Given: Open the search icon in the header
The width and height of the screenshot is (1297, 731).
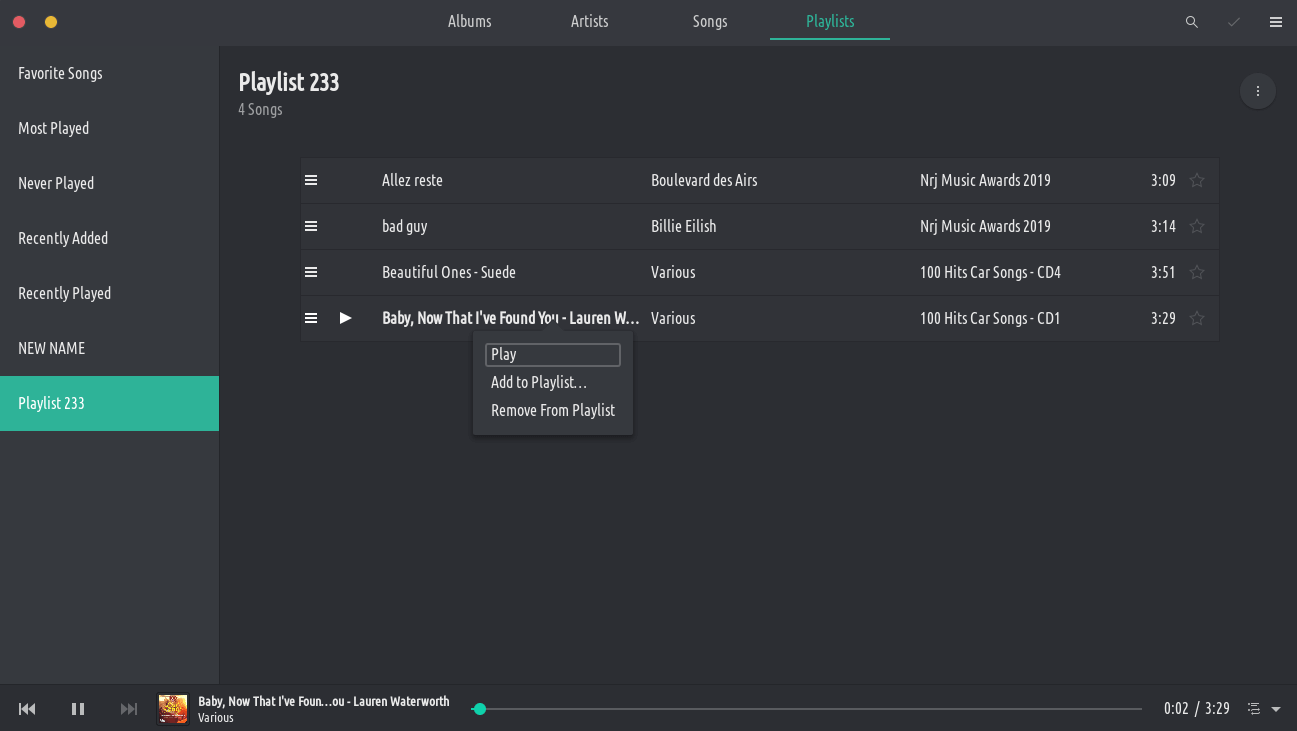Looking at the screenshot, I should point(1191,22).
